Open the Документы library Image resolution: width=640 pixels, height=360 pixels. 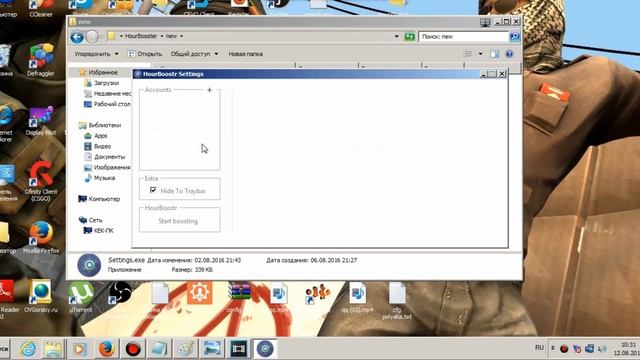104,157
